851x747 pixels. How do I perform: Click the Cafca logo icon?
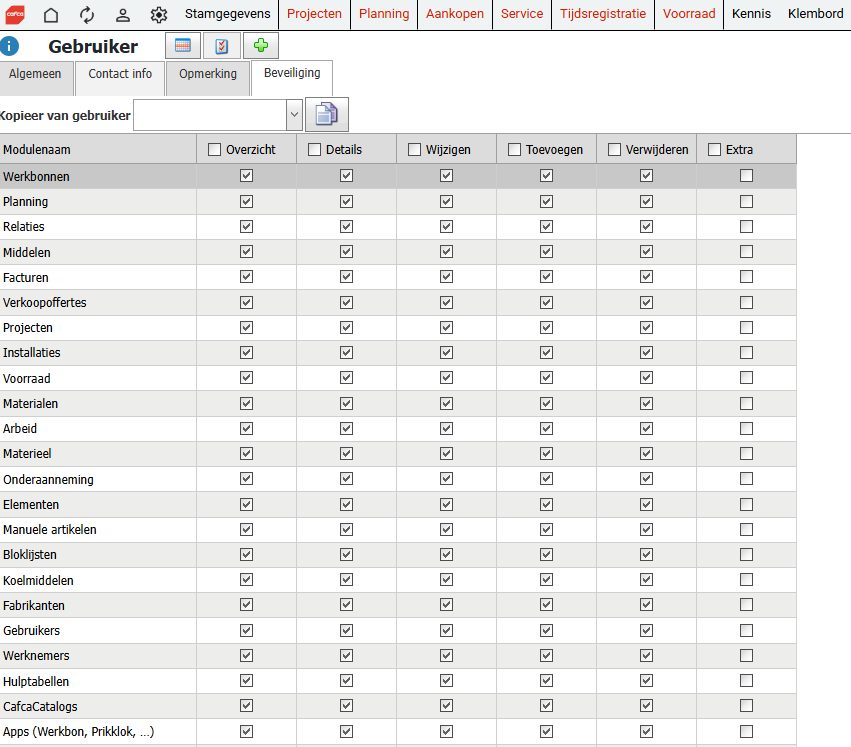[15, 15]
